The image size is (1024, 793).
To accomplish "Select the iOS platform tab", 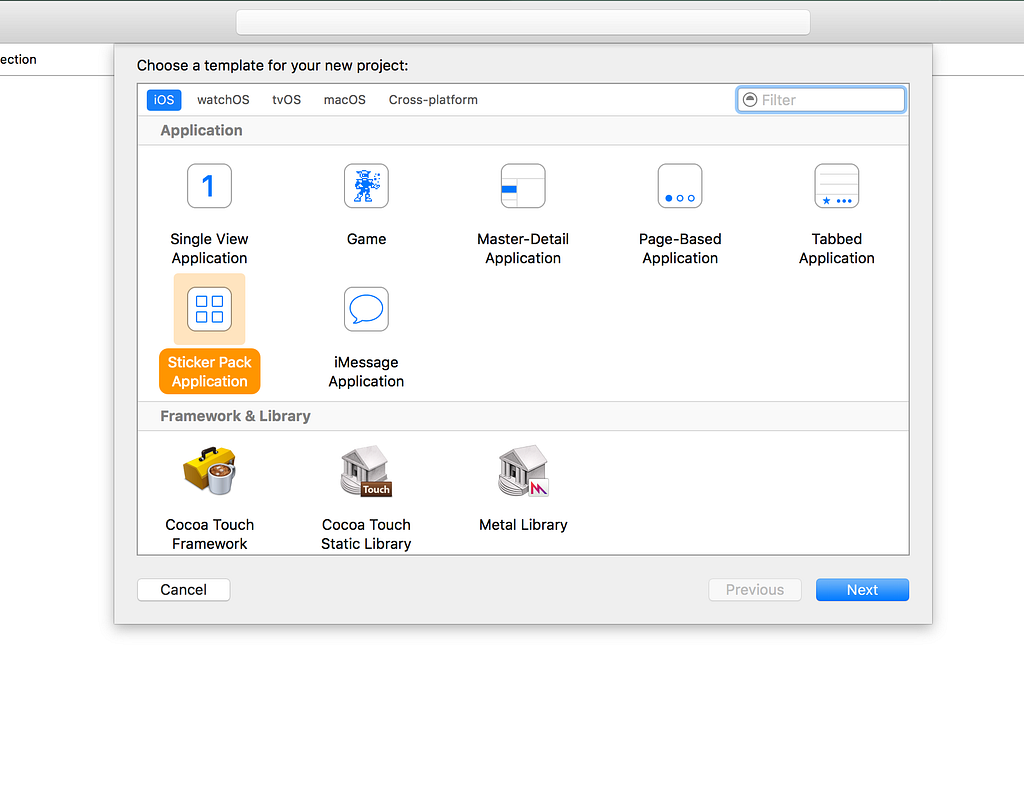I will (x=164, y=100).
